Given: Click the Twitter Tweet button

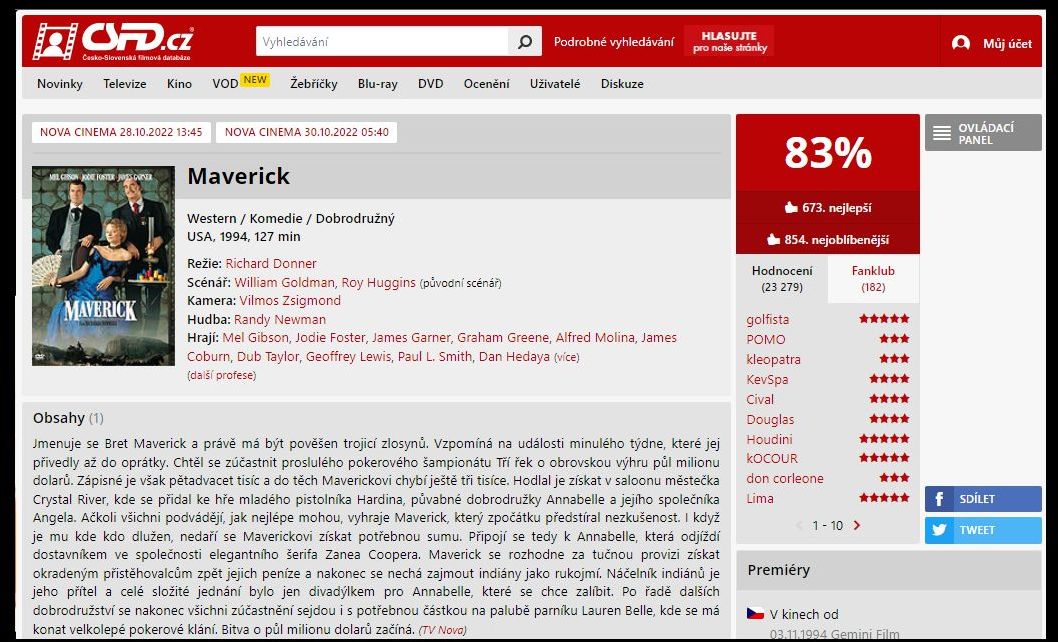Looking at the screenshot, I should [x=983, y=530].
